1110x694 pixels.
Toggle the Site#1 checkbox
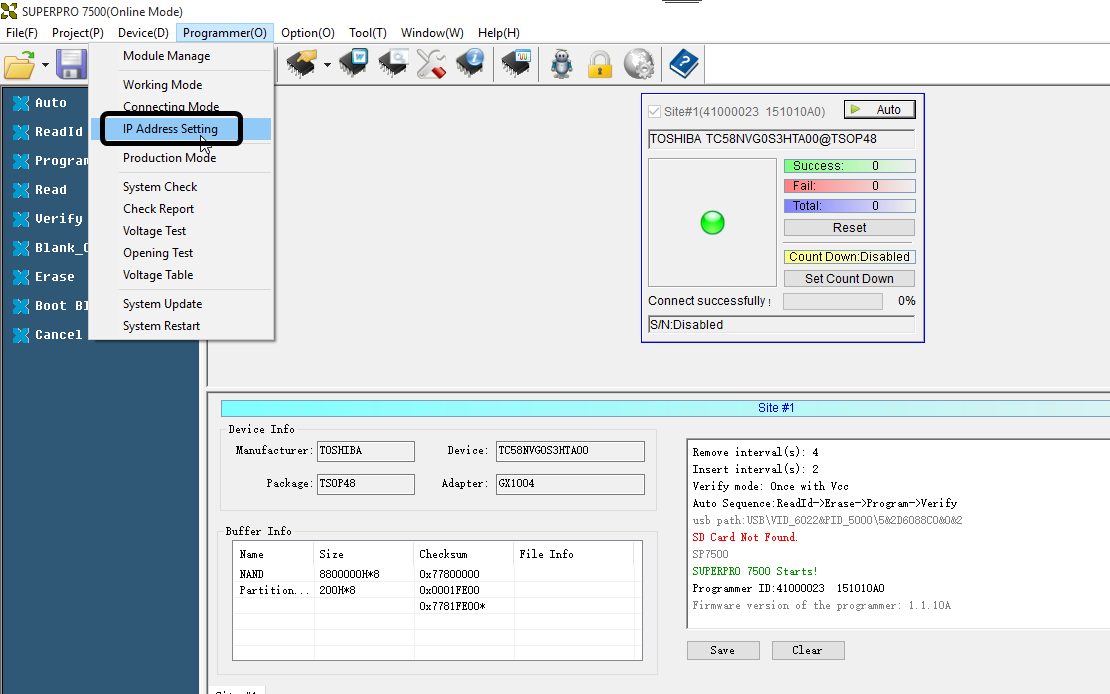tap(654, 110)
